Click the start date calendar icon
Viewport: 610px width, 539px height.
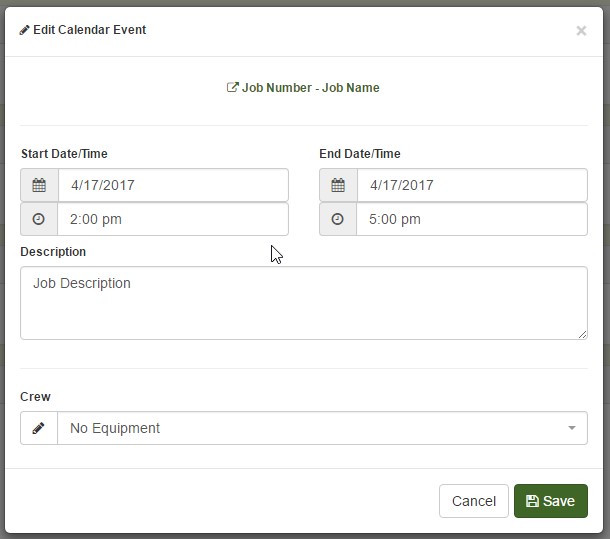(39, 185)
